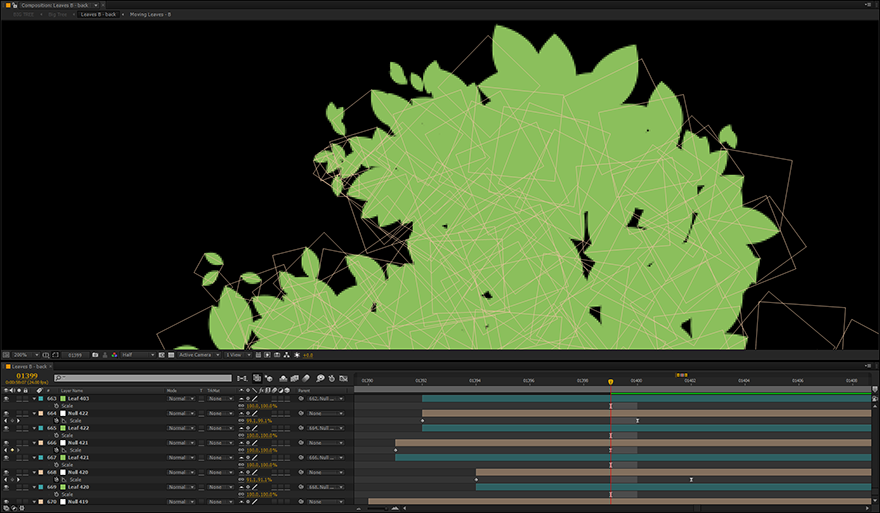Toggle the transparency grid in viewer
Viewport: 880px width, 513px height.
tap(171, 355)
